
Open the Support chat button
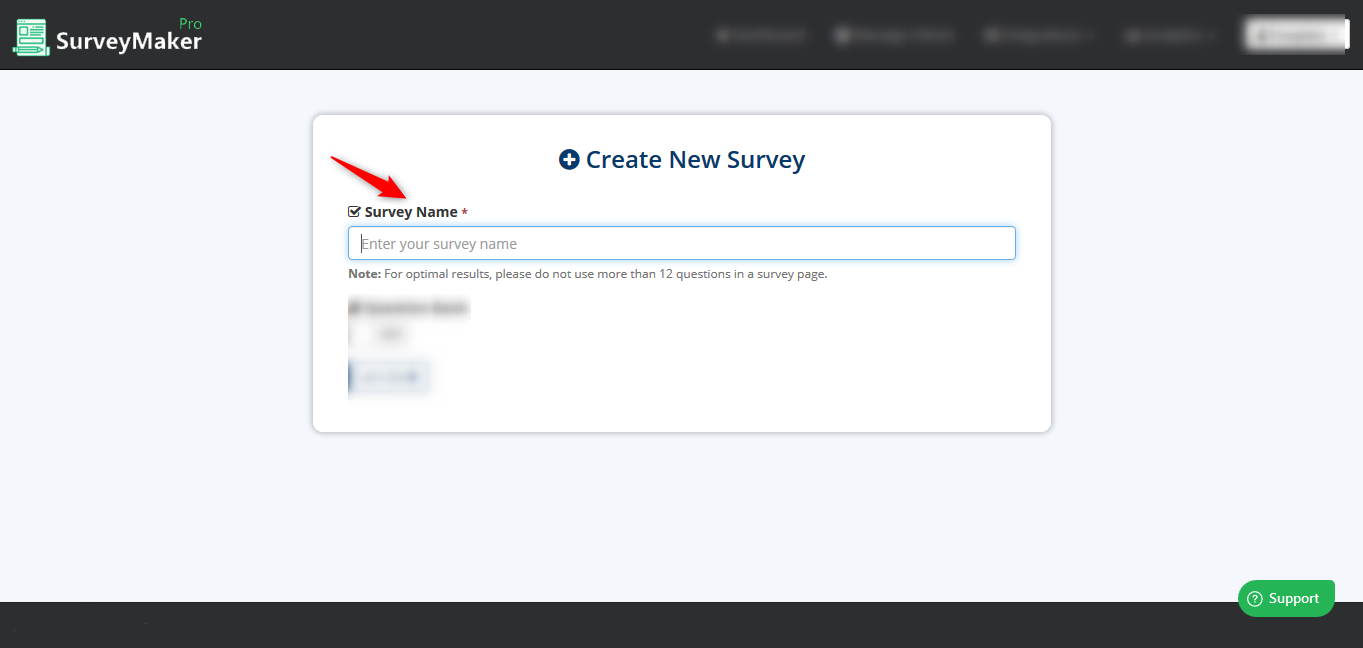(x=1286, y=598)
